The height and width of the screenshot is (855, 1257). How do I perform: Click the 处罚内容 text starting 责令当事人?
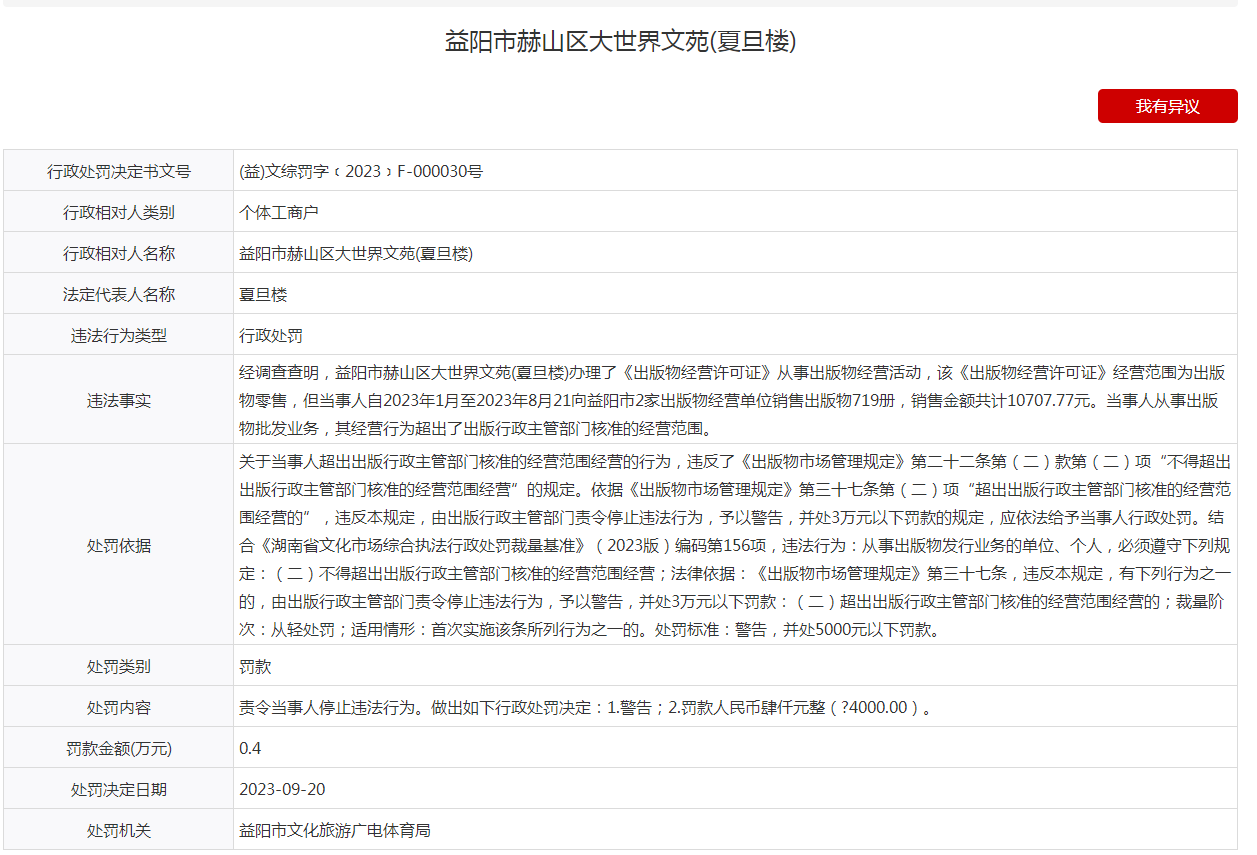pyautogui.click(x=588, y=707)
